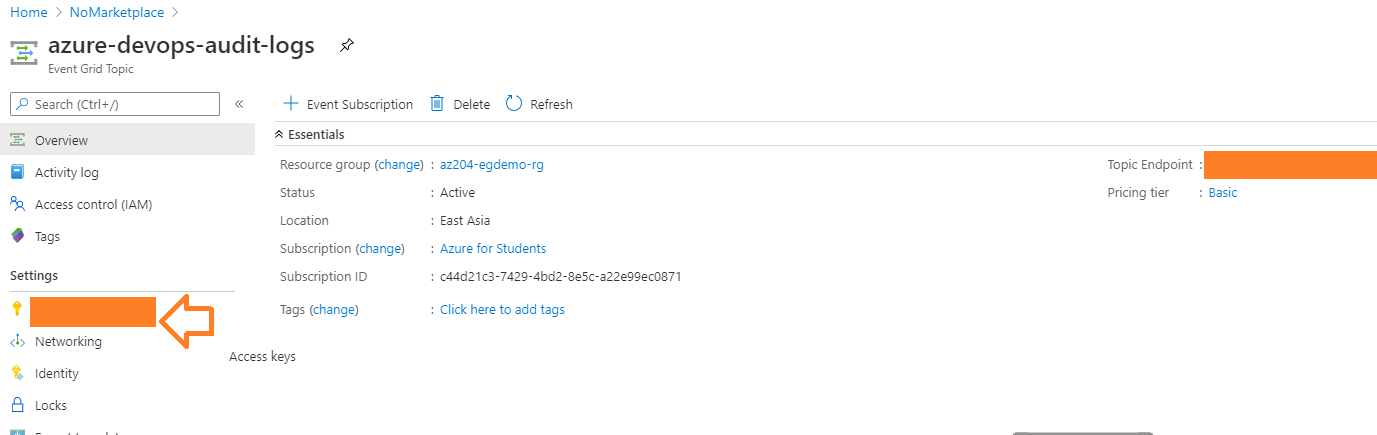Open the Networking settings icon

coord(17,341)
